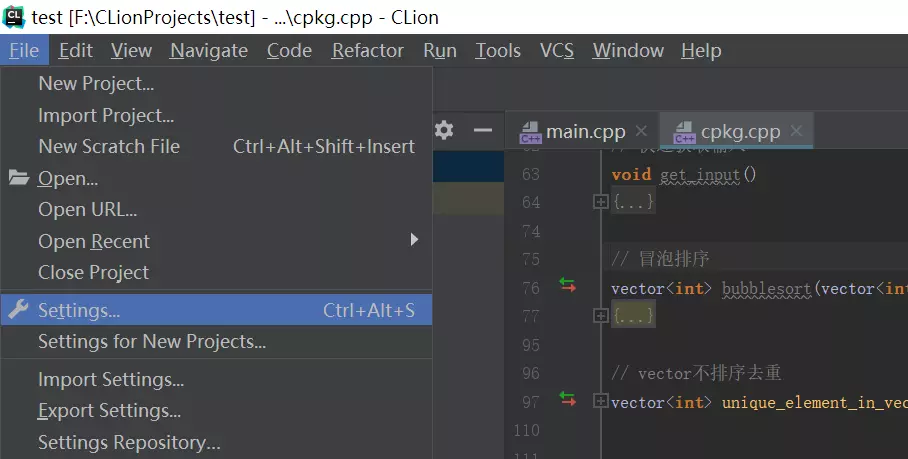This screenshot has width=908, height=459.
Task: Open the File menu
Action: (24, 51)
